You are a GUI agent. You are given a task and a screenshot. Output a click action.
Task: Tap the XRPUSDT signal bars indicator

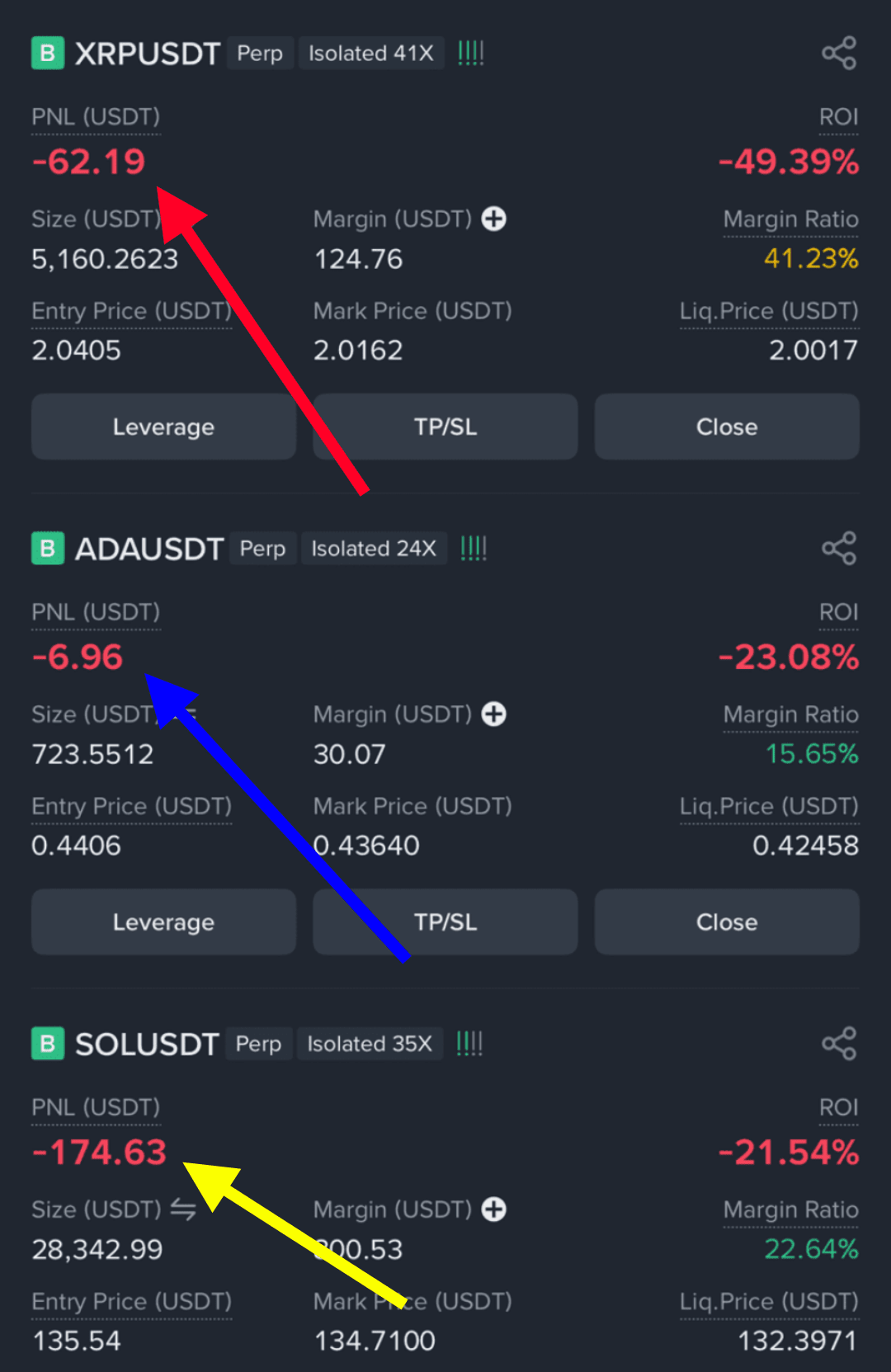(x=471, y=54)
